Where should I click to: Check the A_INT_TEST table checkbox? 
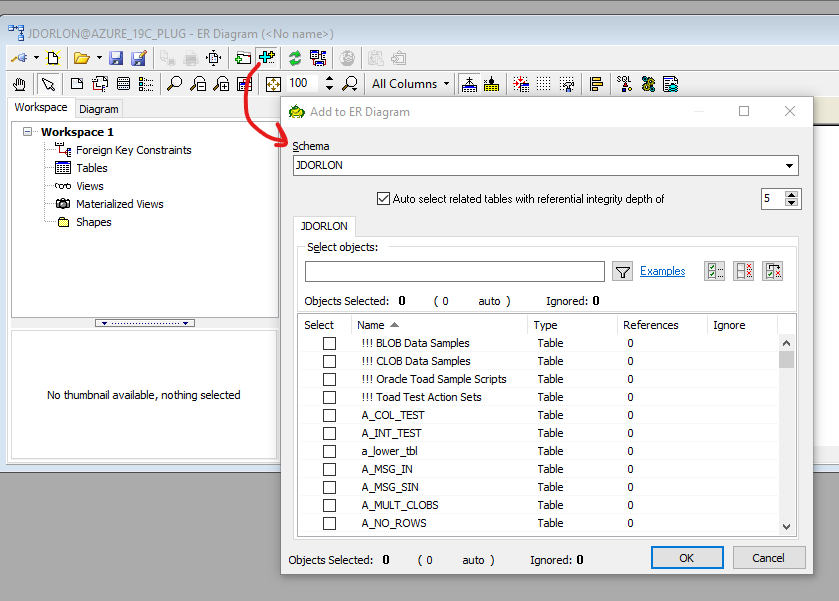tap(330, 433)
